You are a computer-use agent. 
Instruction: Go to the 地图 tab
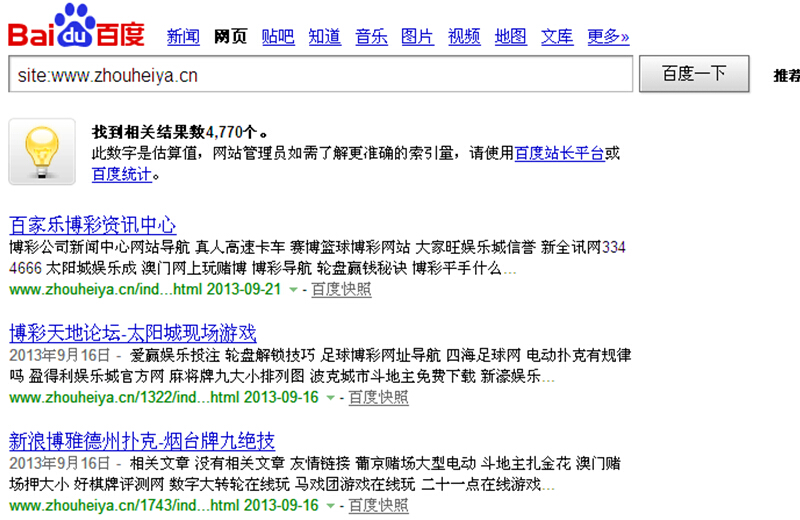click(x=511, y=37)
